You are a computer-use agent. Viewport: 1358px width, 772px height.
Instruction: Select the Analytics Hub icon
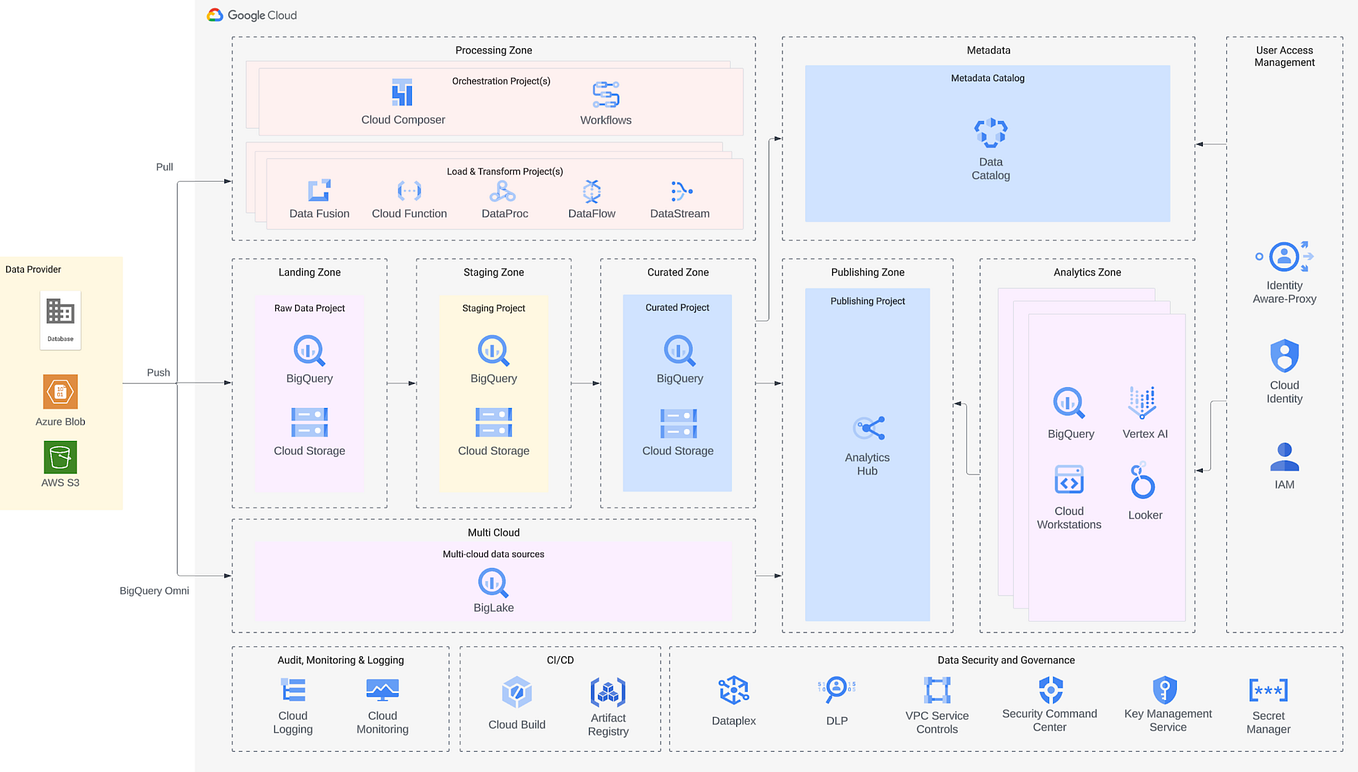[x=867, y=427]
